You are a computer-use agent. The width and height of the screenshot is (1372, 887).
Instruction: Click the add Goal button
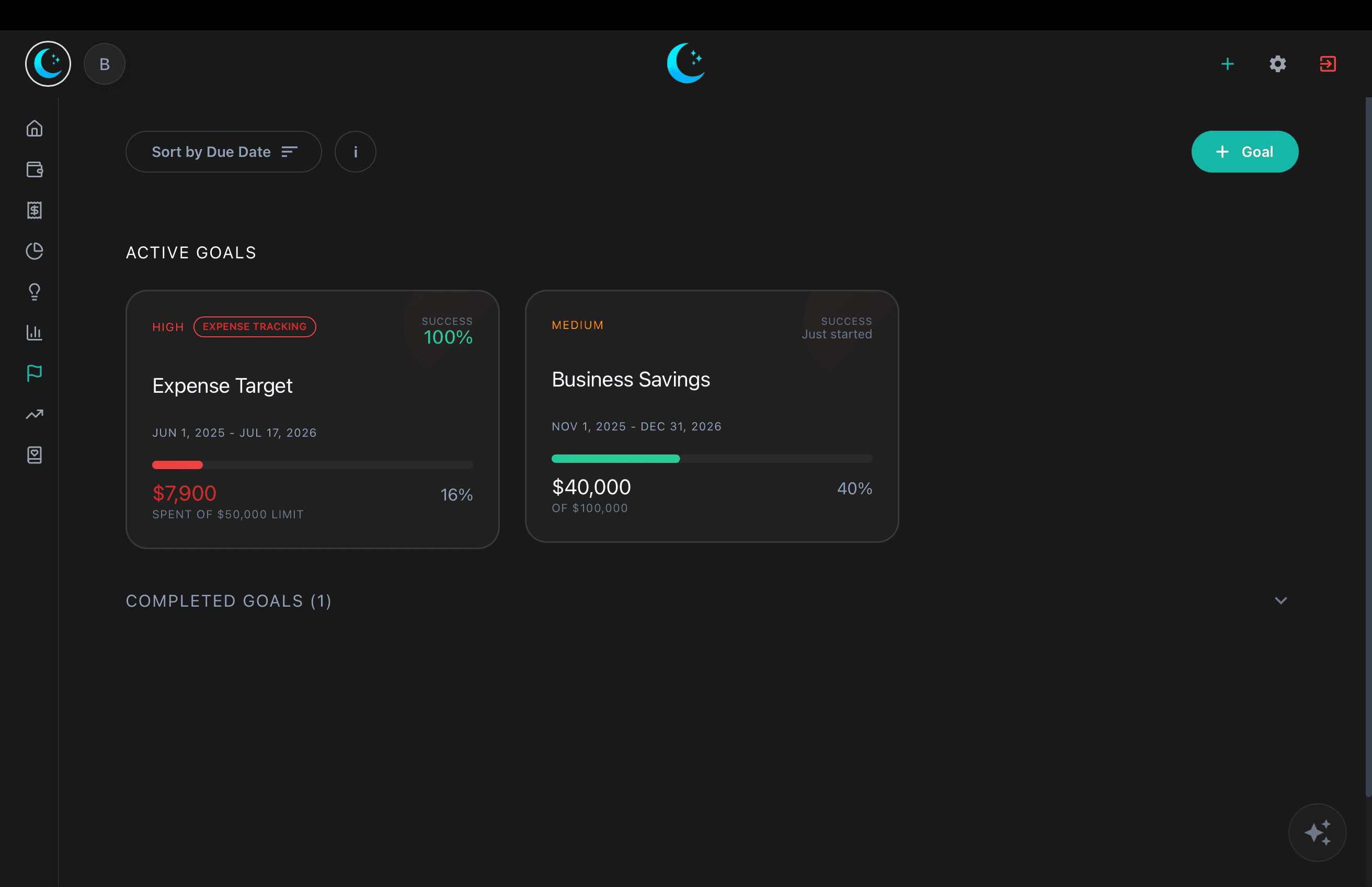(x=1244, y=152)
